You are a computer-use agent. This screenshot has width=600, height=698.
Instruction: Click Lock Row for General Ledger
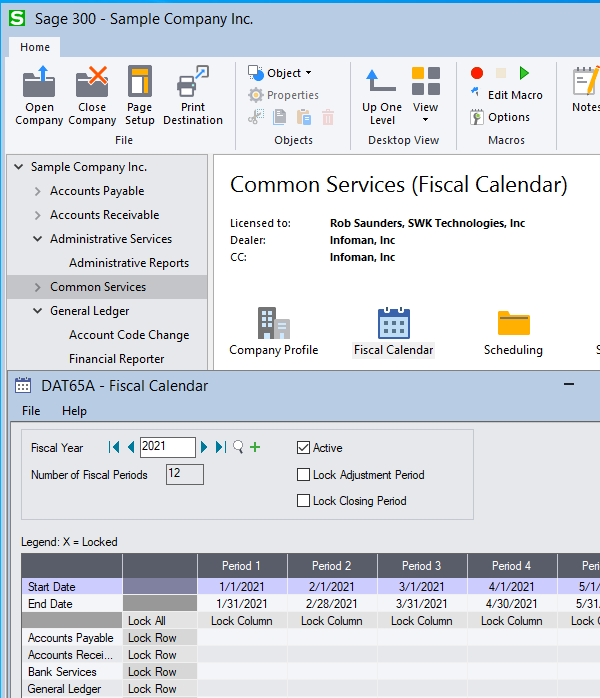pos(160,688)
